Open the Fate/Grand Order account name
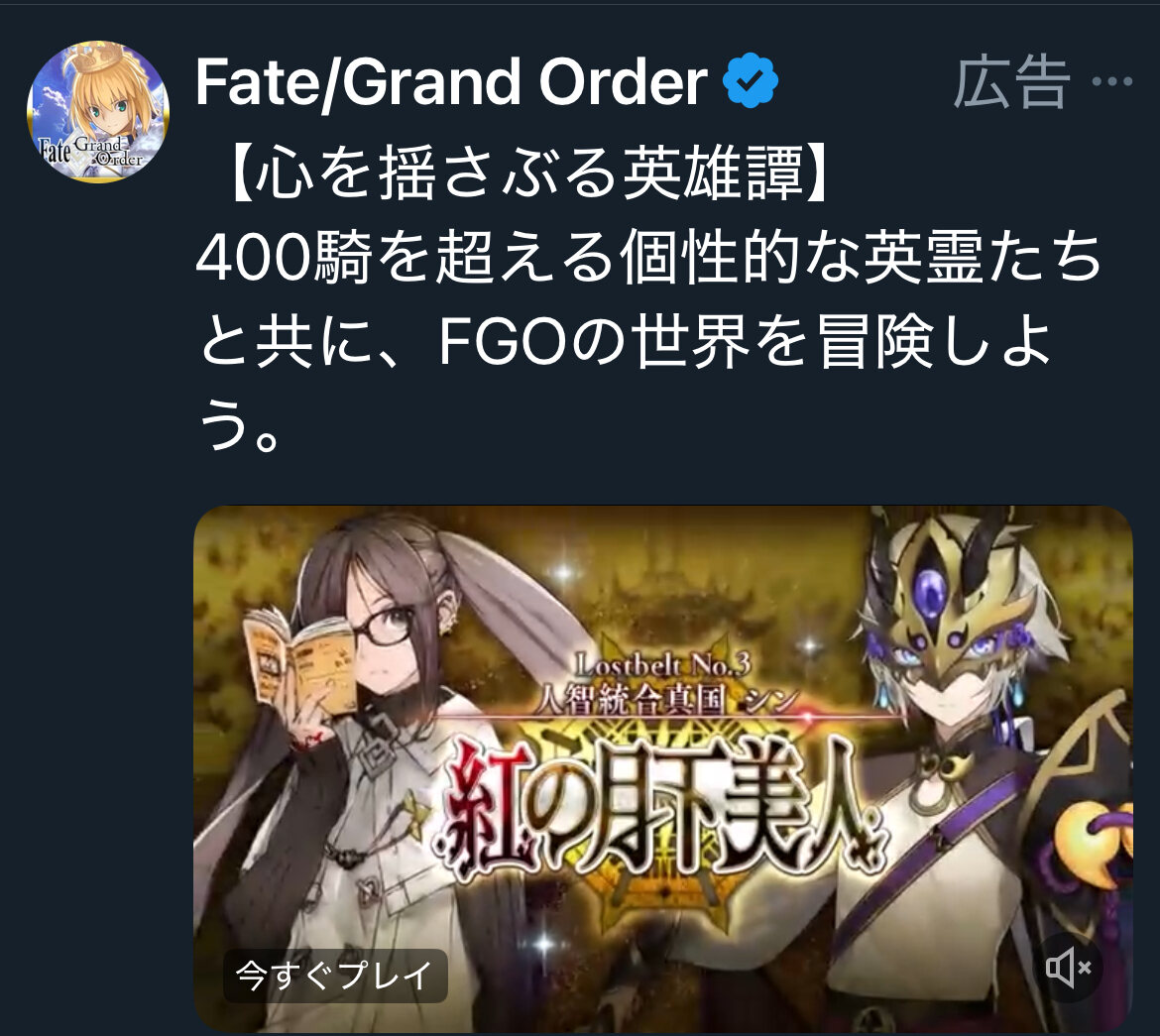1160x1036 pixels. point(451,81)
